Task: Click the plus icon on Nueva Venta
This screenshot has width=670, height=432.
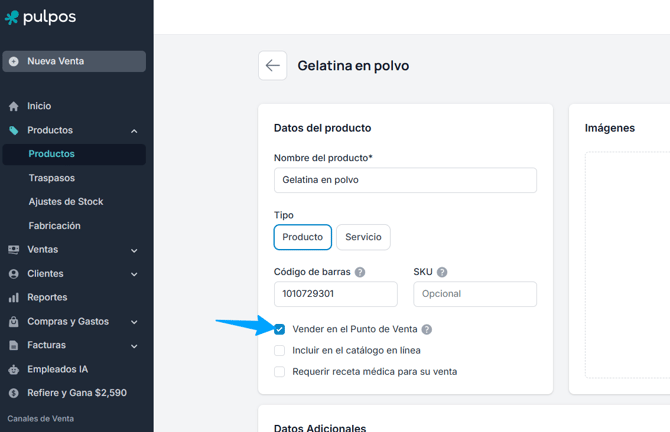Action: tap(14, 62)
